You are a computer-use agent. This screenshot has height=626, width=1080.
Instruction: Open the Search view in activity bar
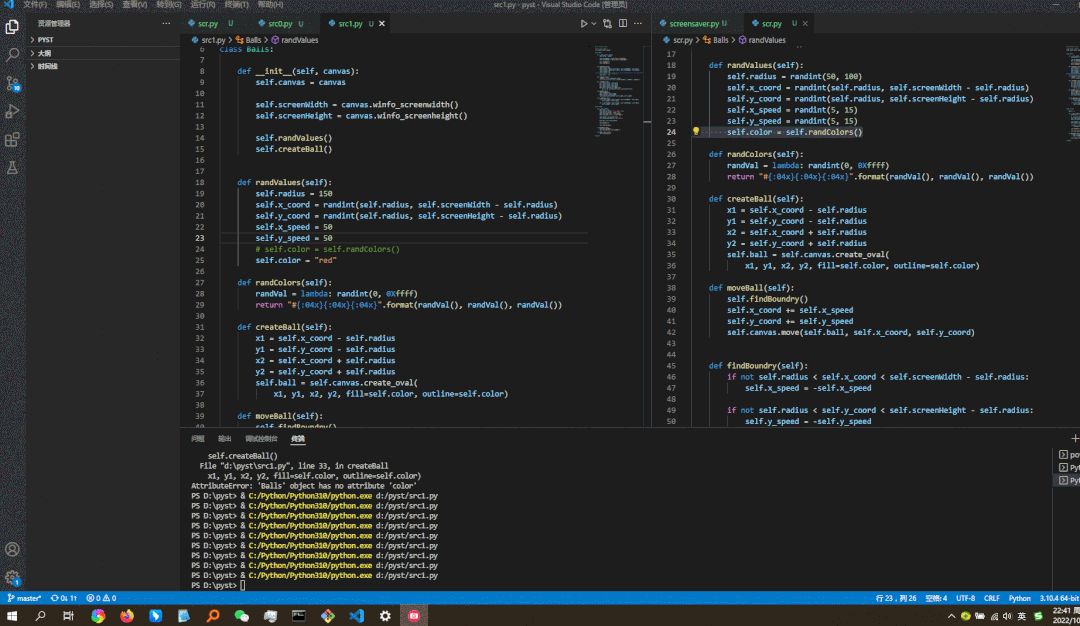pyautogui.click(x=12, y=54)
